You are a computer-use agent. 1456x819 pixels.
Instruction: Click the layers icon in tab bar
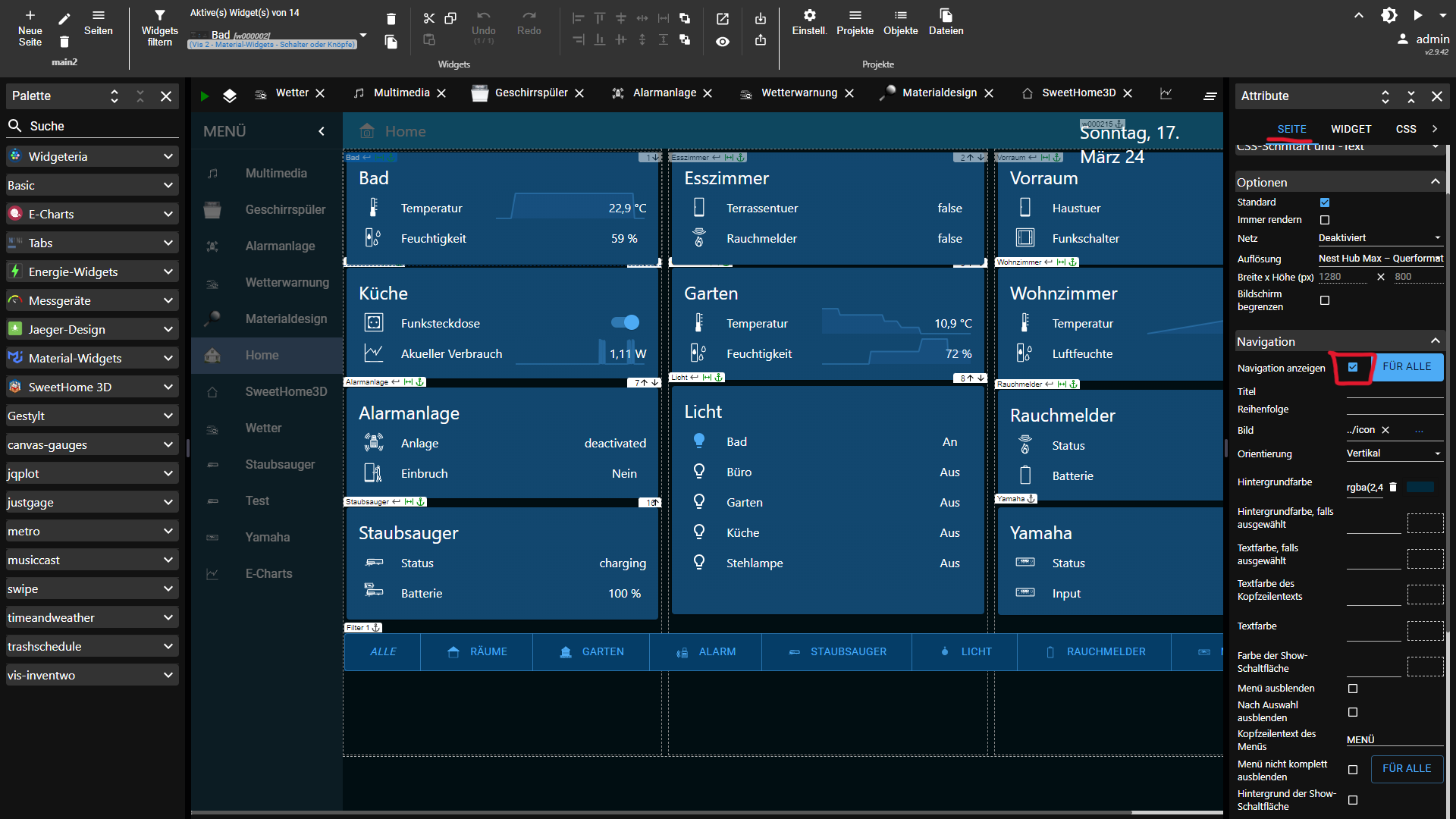(x=230, y=96)
